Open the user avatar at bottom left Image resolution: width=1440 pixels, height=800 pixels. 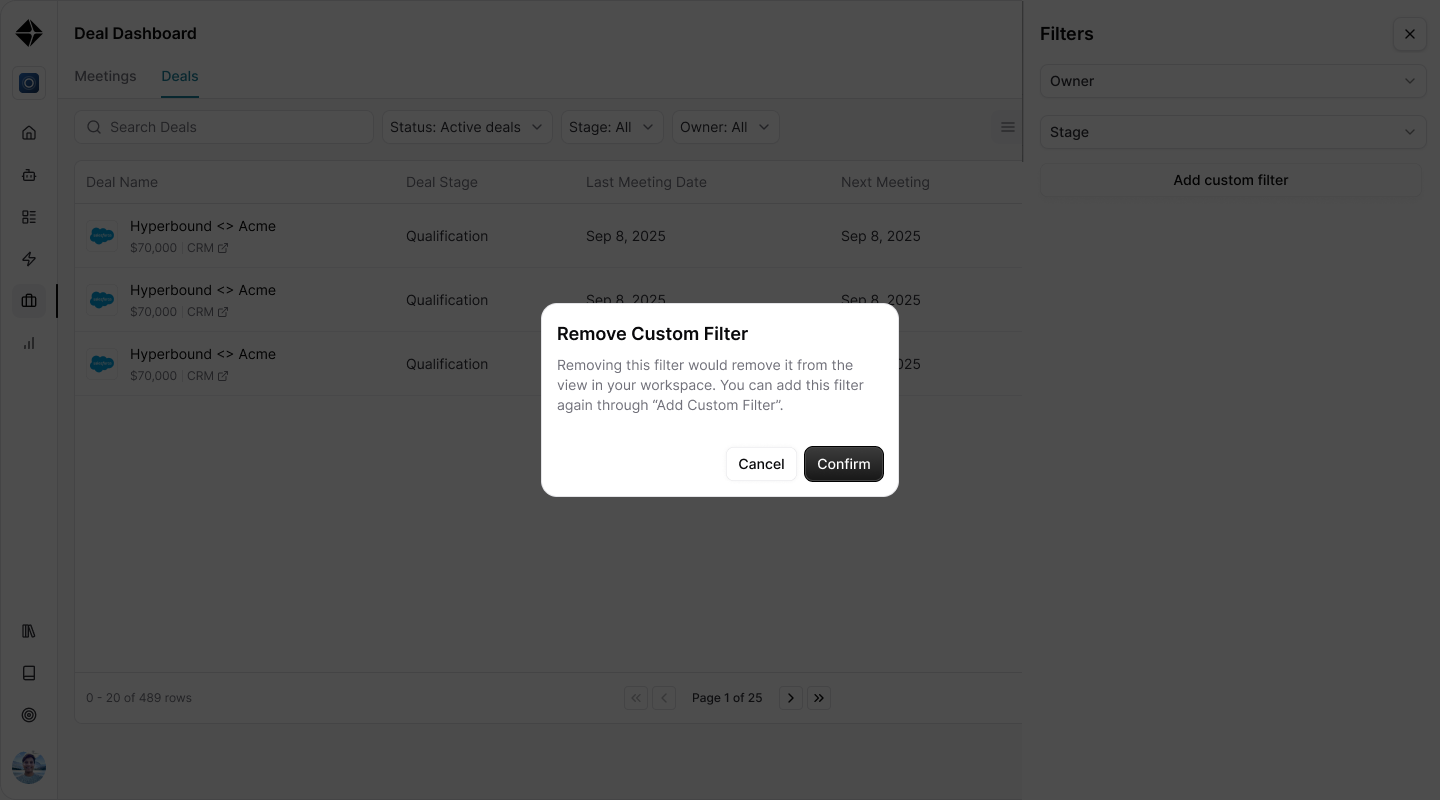[x=29, y=767]
